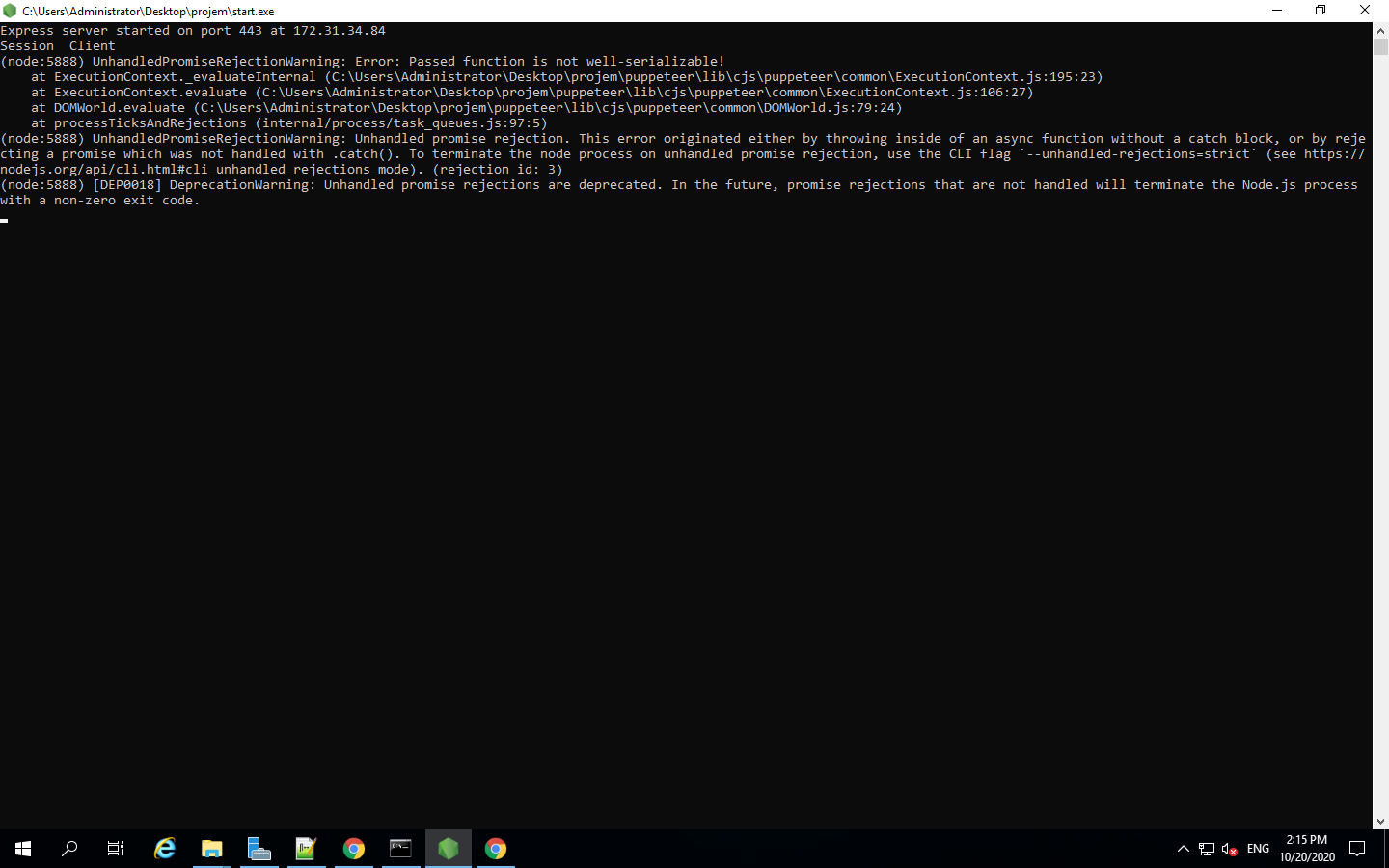The image size is (1389, 868).
Task: Switch to Command Prompt taskbar icon
Action: [x=401, y=849]
